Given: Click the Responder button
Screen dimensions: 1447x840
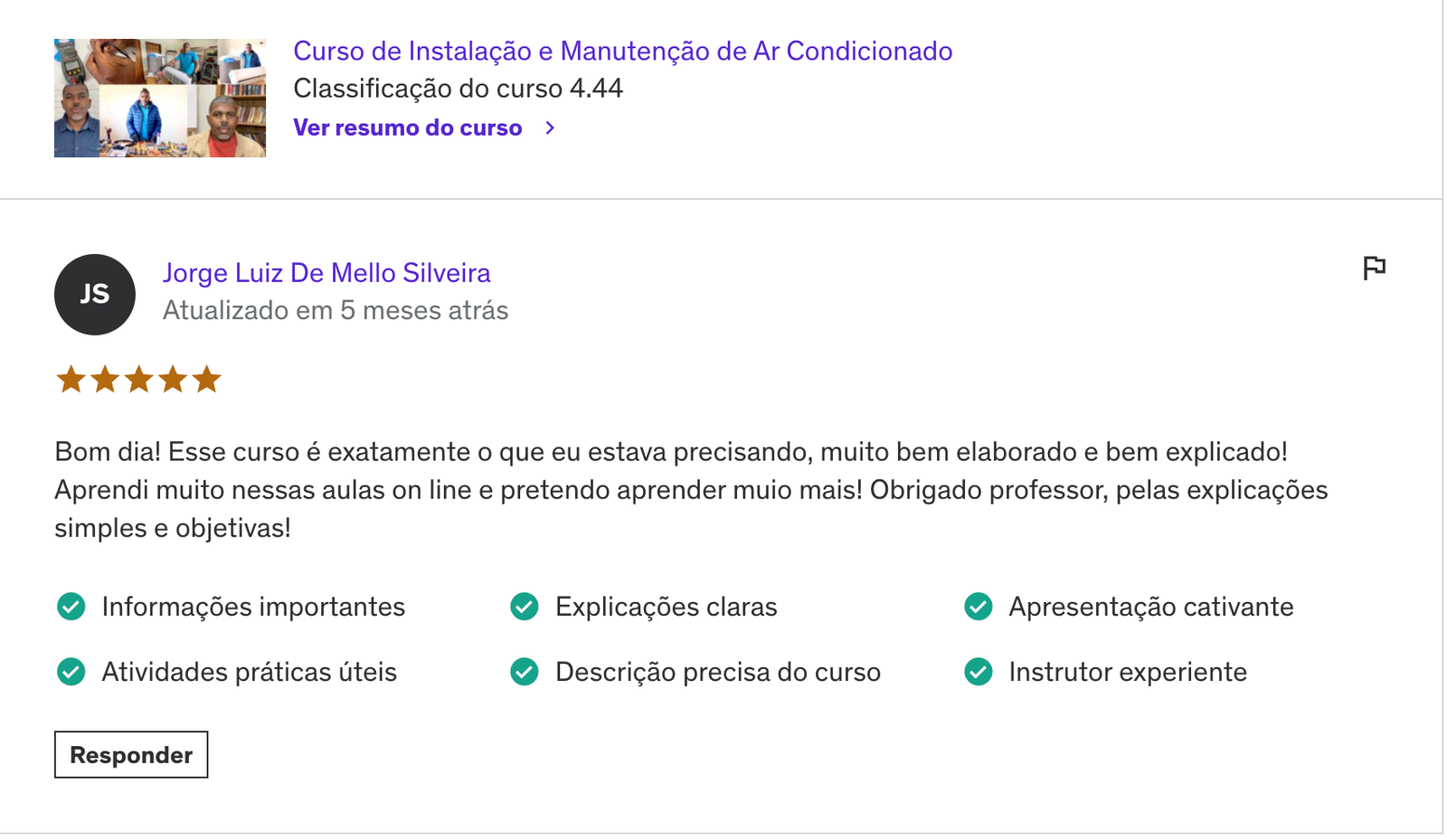Looking at the screenshot, I should [x=131, y=754].
